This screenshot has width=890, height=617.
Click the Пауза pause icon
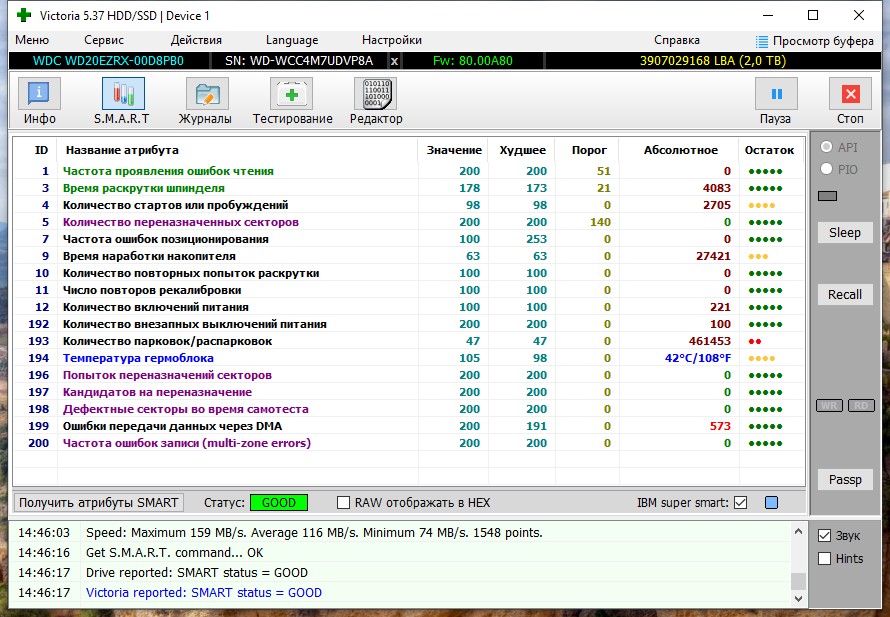(x=776, y=93)
